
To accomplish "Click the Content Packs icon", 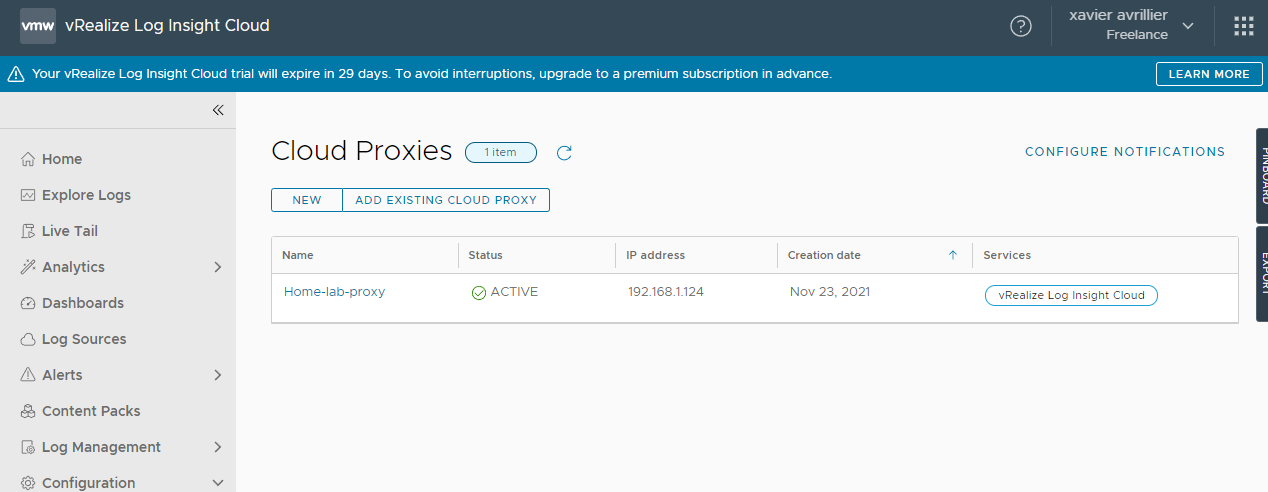I will coord(28,411).
